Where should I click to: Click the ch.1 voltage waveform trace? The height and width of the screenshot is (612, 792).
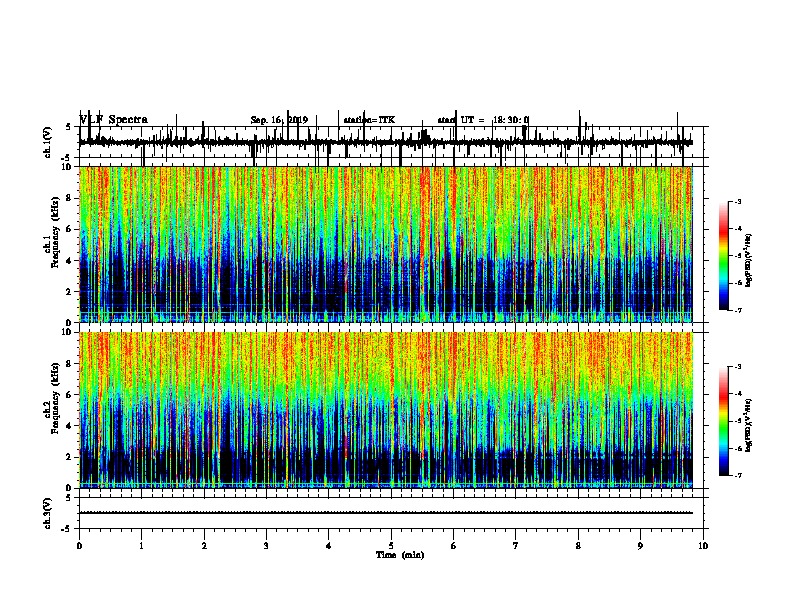pyautogui.click(x=386, y=142)
